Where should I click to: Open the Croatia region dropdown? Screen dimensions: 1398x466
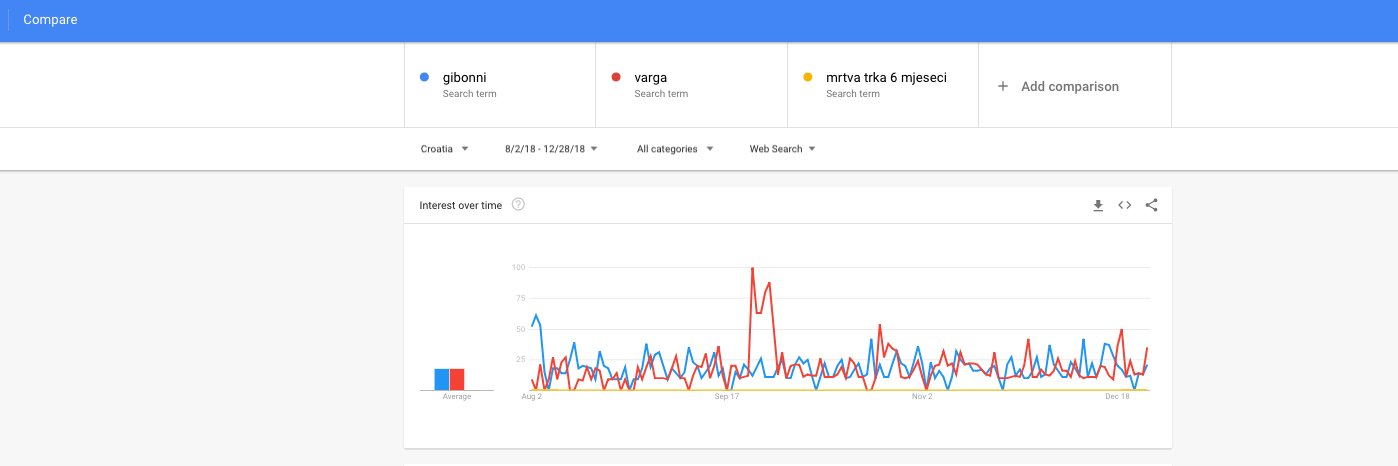(x=445, y=149)
